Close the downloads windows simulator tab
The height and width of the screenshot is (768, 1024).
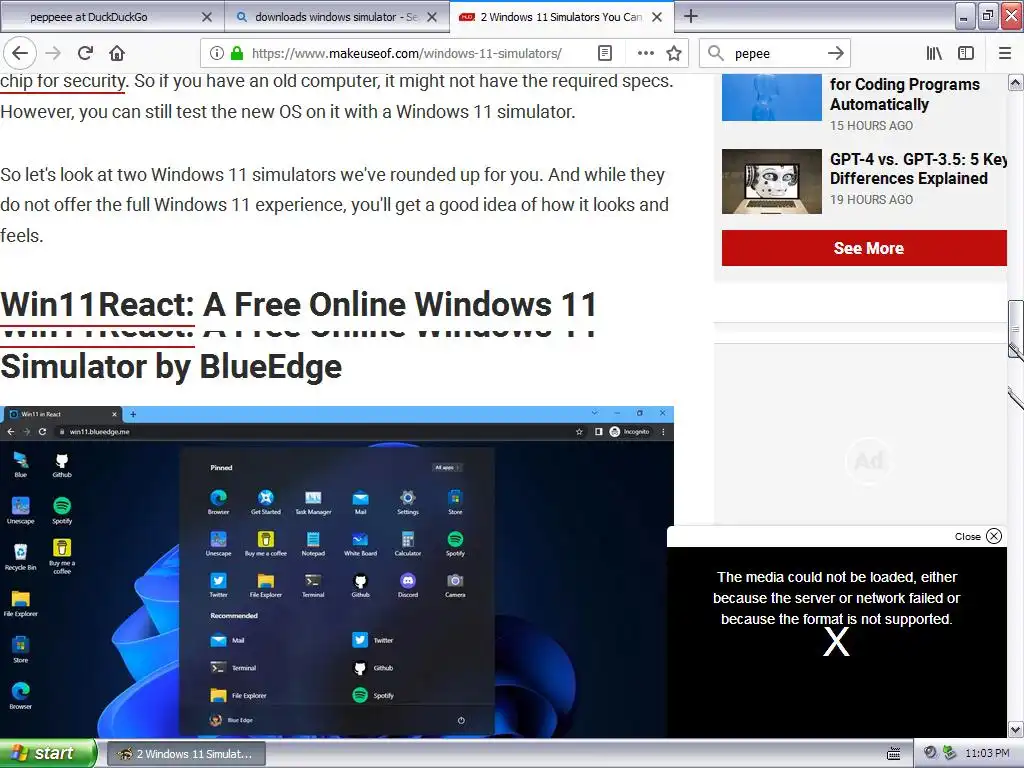tap(432, 17)
